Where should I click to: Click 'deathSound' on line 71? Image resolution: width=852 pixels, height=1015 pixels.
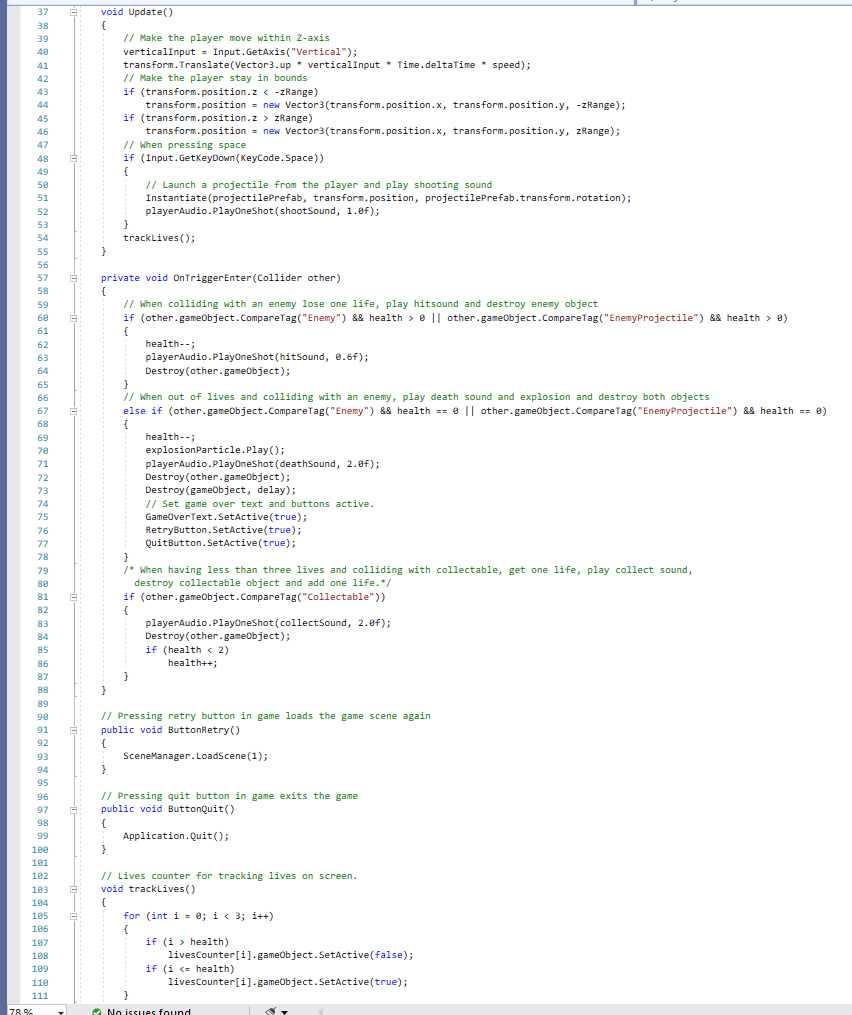(308, 463)
